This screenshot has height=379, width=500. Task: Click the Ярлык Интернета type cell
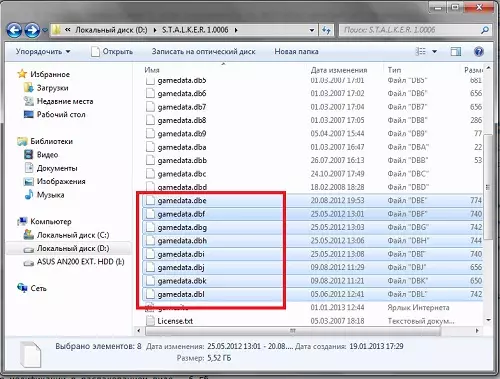(418, 307)
